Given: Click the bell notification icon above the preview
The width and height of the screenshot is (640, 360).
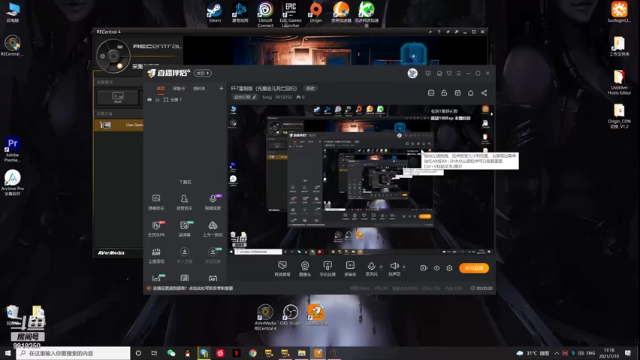Looking at the screenshot, I should [x=471, y=93].
